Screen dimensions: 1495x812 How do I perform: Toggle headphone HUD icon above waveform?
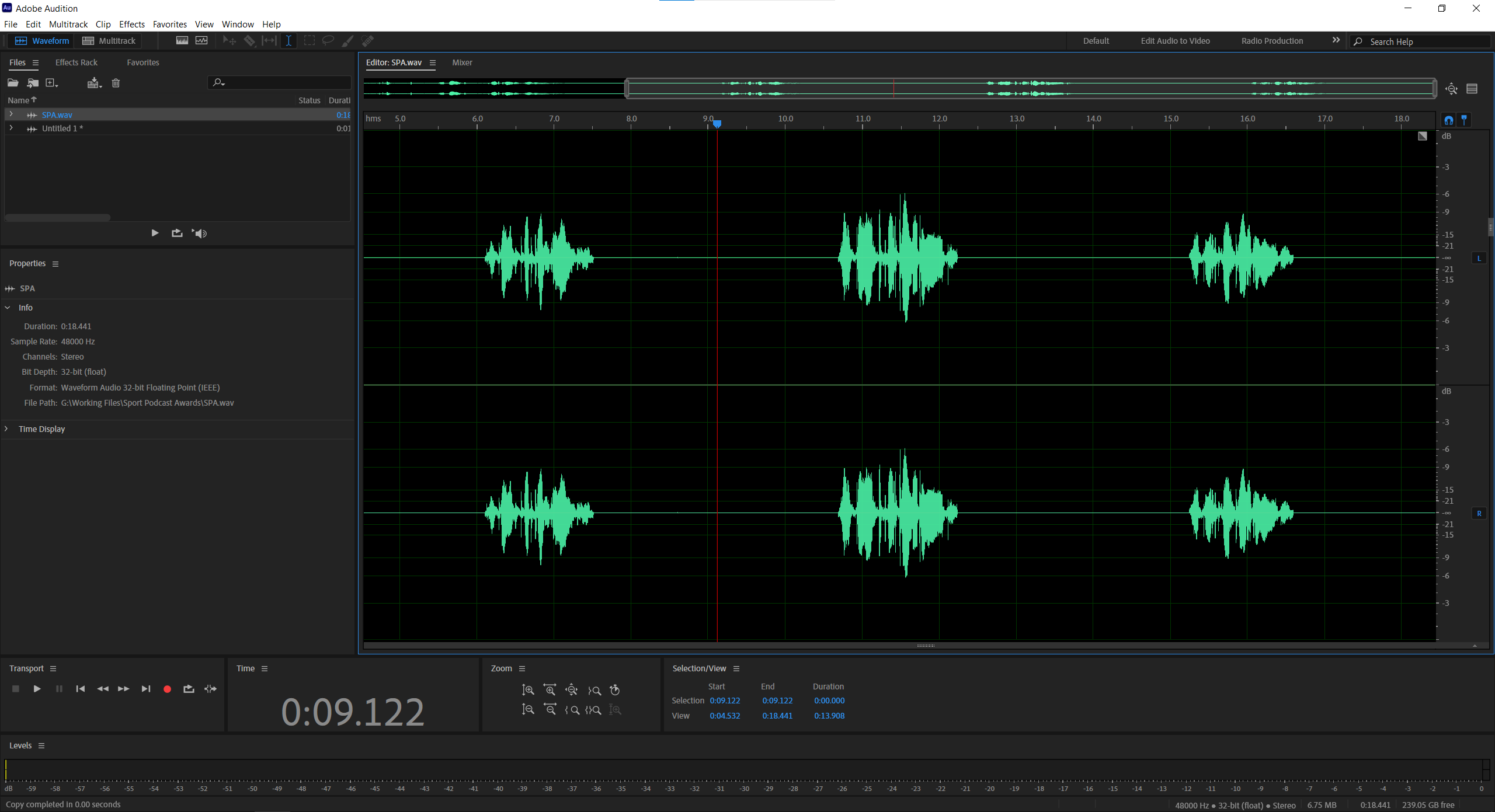(x=1449, y=120)
